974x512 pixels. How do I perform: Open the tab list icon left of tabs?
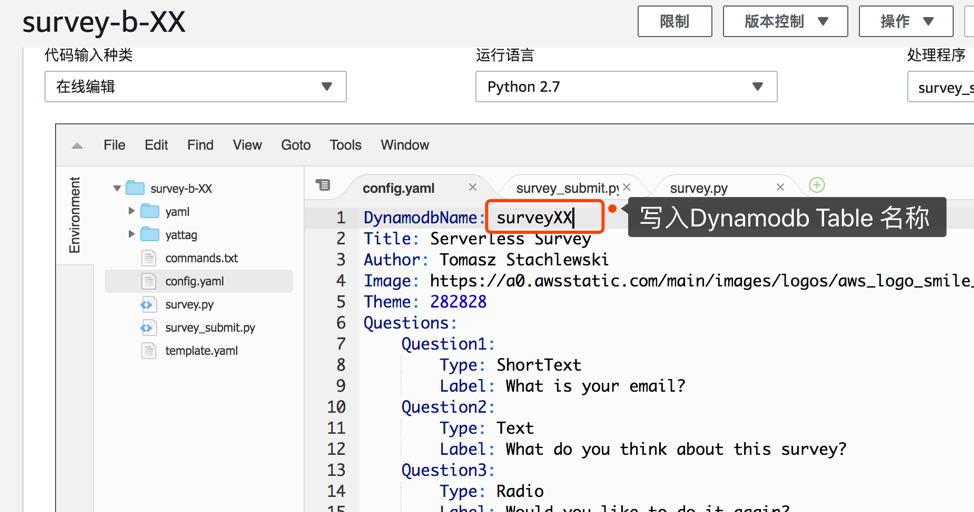(323, 185)
